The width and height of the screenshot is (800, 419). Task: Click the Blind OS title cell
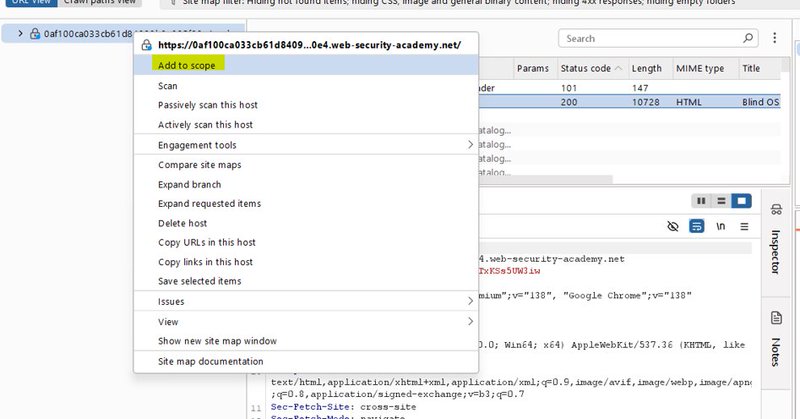[760, 102]
